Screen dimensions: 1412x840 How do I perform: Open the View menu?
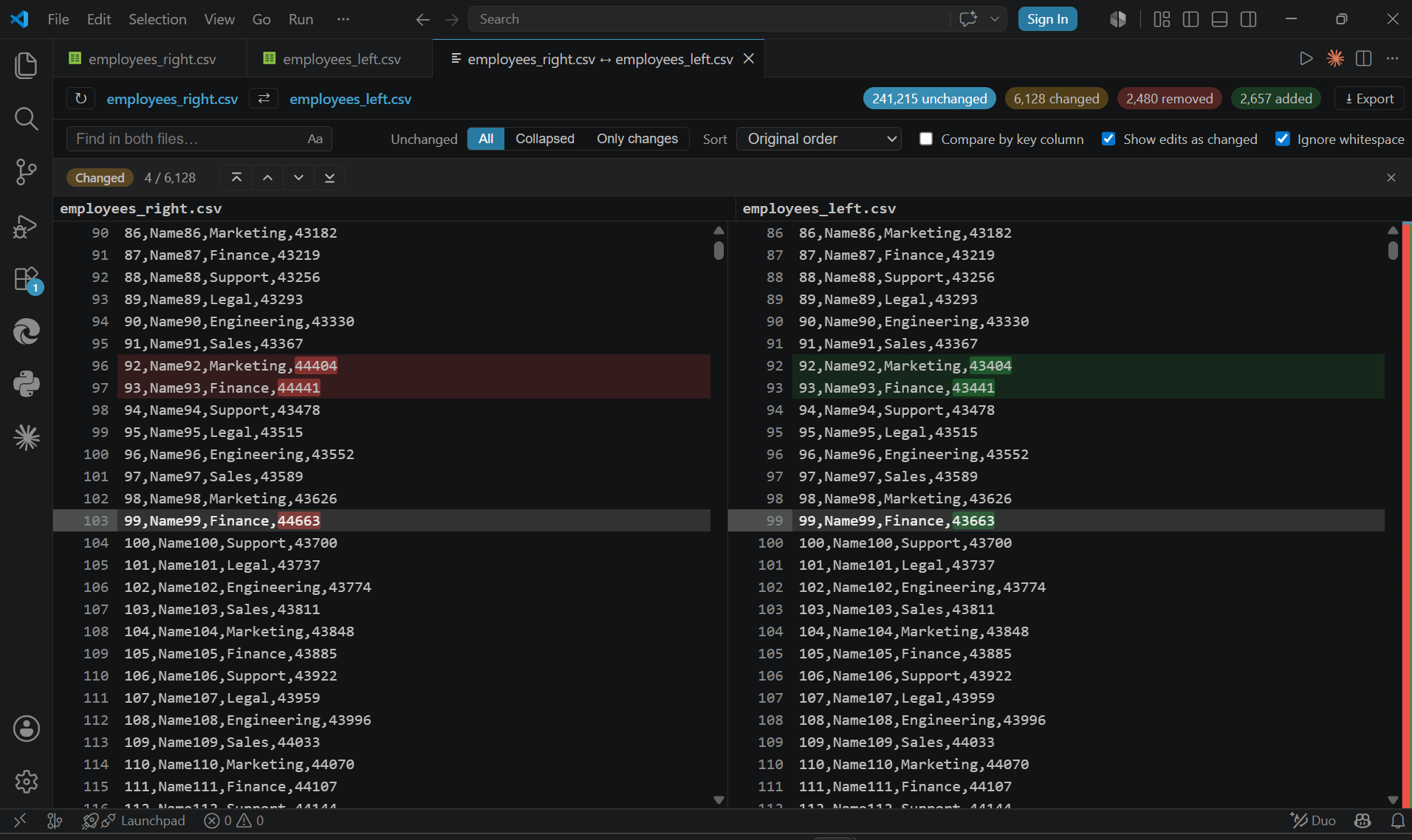[219, 19]
